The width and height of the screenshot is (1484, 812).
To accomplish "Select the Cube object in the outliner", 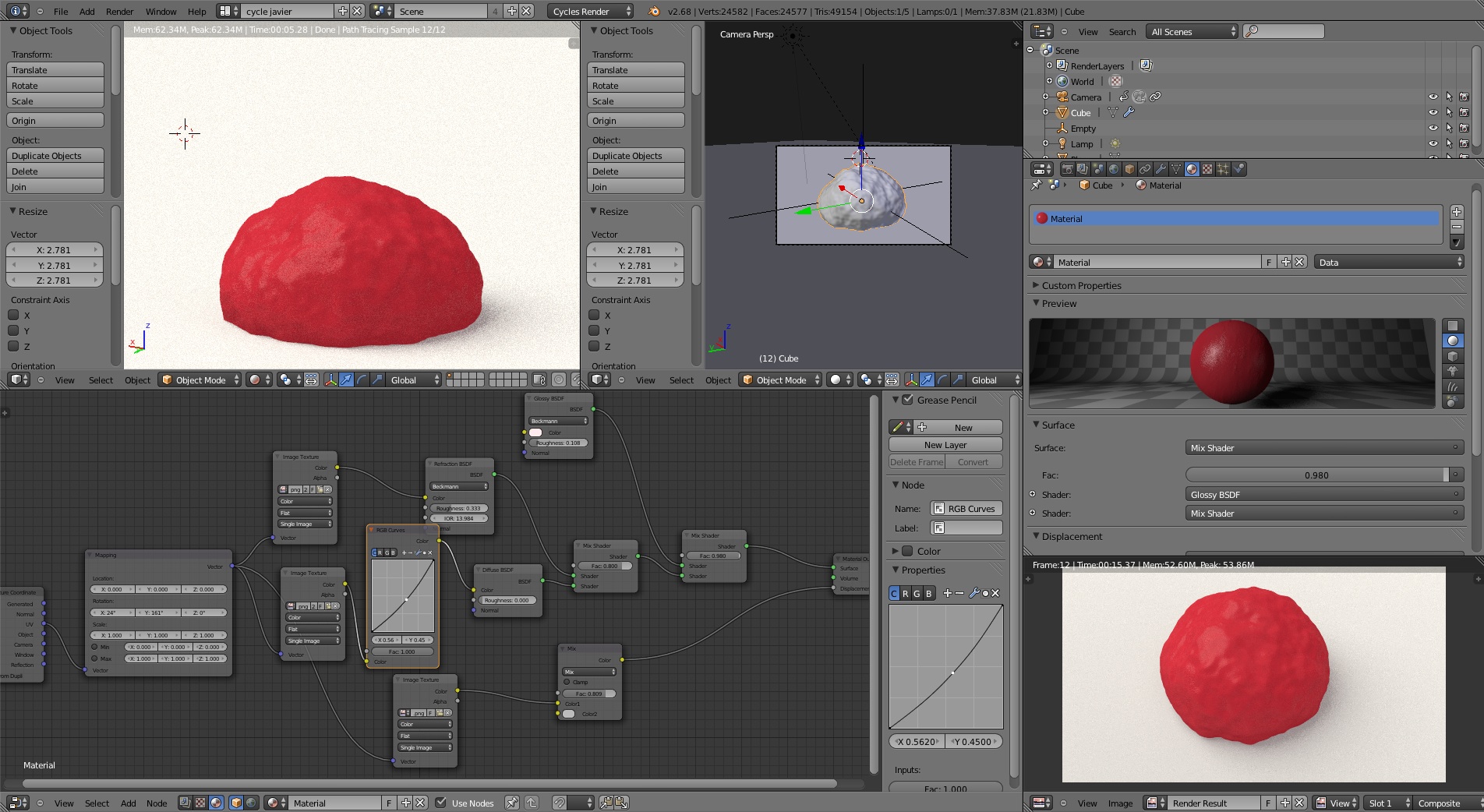I will (1080, 113).
